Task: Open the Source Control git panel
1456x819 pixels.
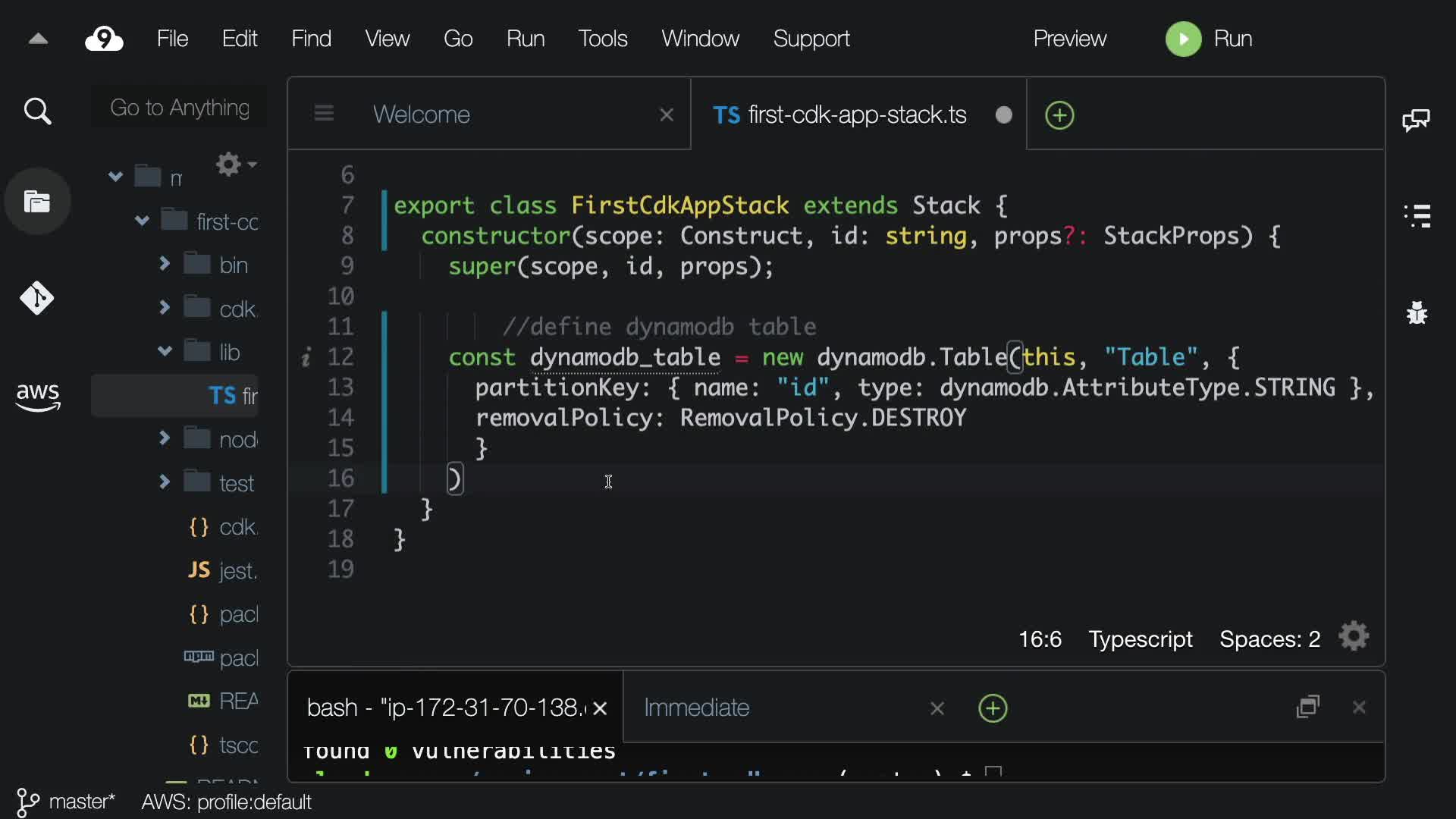Action: coord(37,298)
